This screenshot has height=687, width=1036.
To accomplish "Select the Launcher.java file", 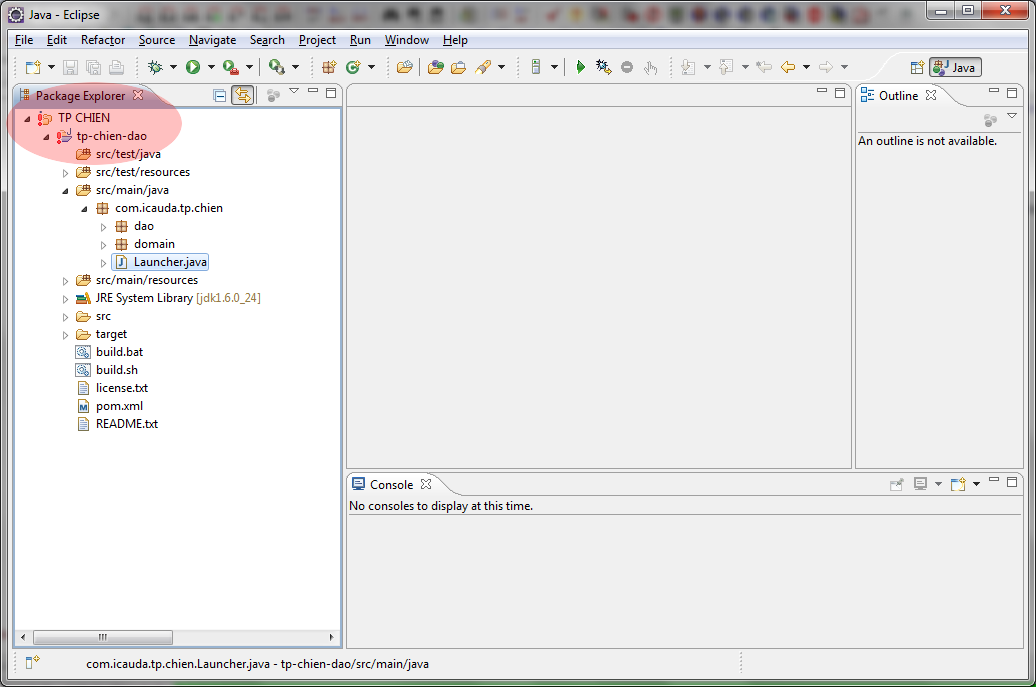I will [170, 262].
